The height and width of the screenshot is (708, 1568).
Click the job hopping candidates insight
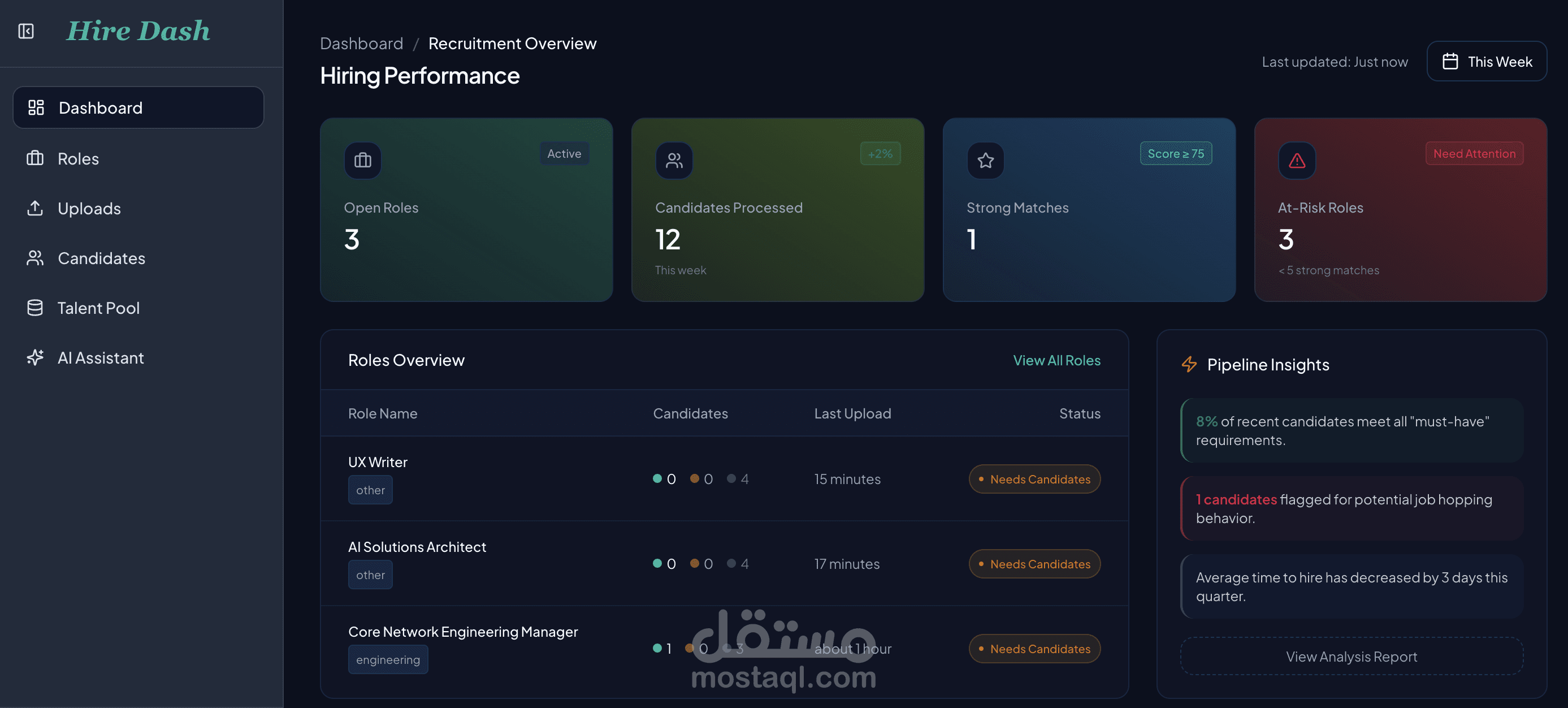pos(1352,508)
